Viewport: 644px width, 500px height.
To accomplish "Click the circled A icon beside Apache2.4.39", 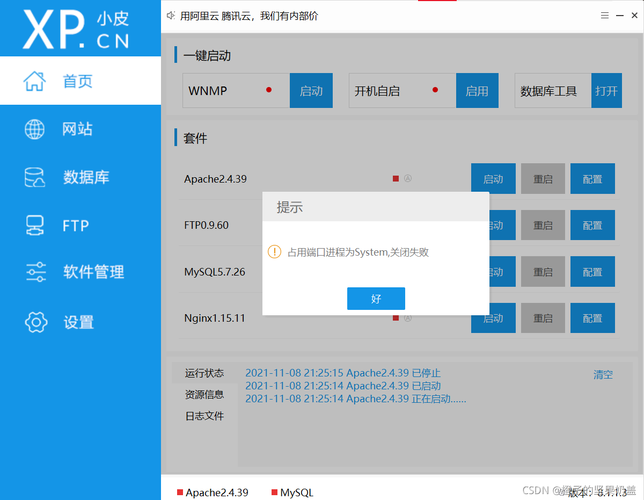I will point(407,178).
